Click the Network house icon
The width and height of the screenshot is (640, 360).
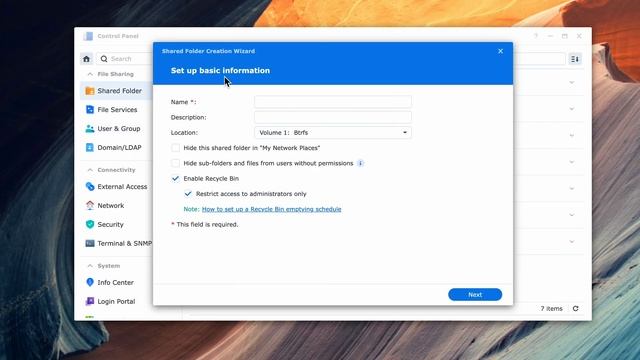point(90,205)
